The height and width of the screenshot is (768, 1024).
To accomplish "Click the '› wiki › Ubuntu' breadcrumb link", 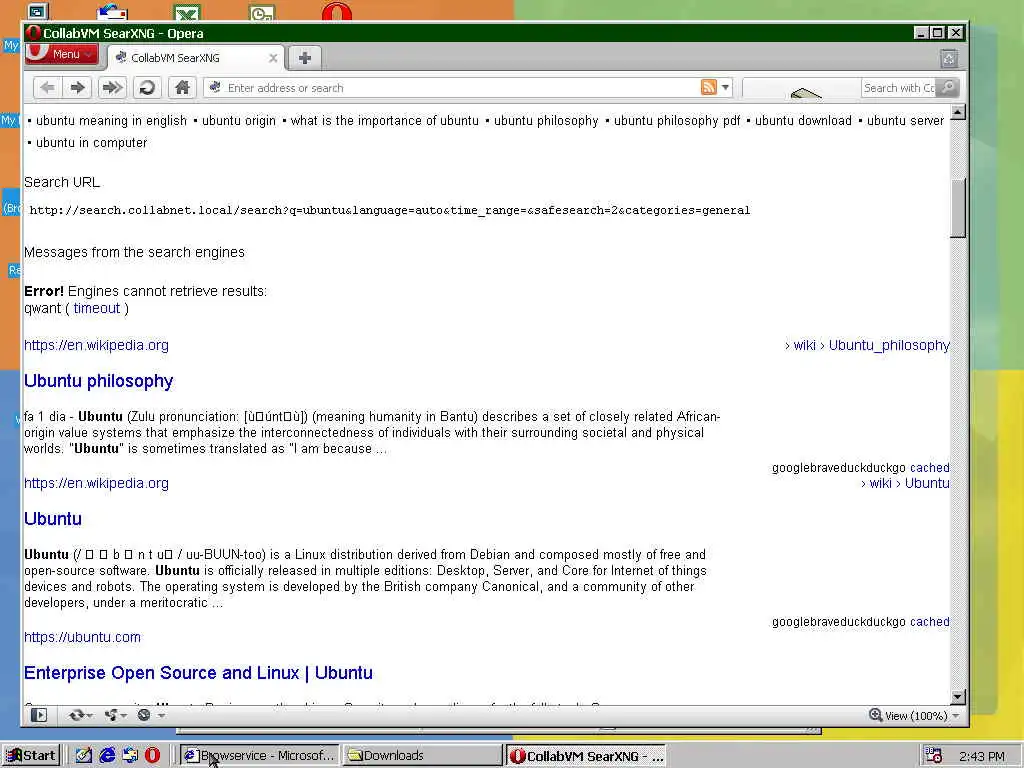I will point(905,483).
